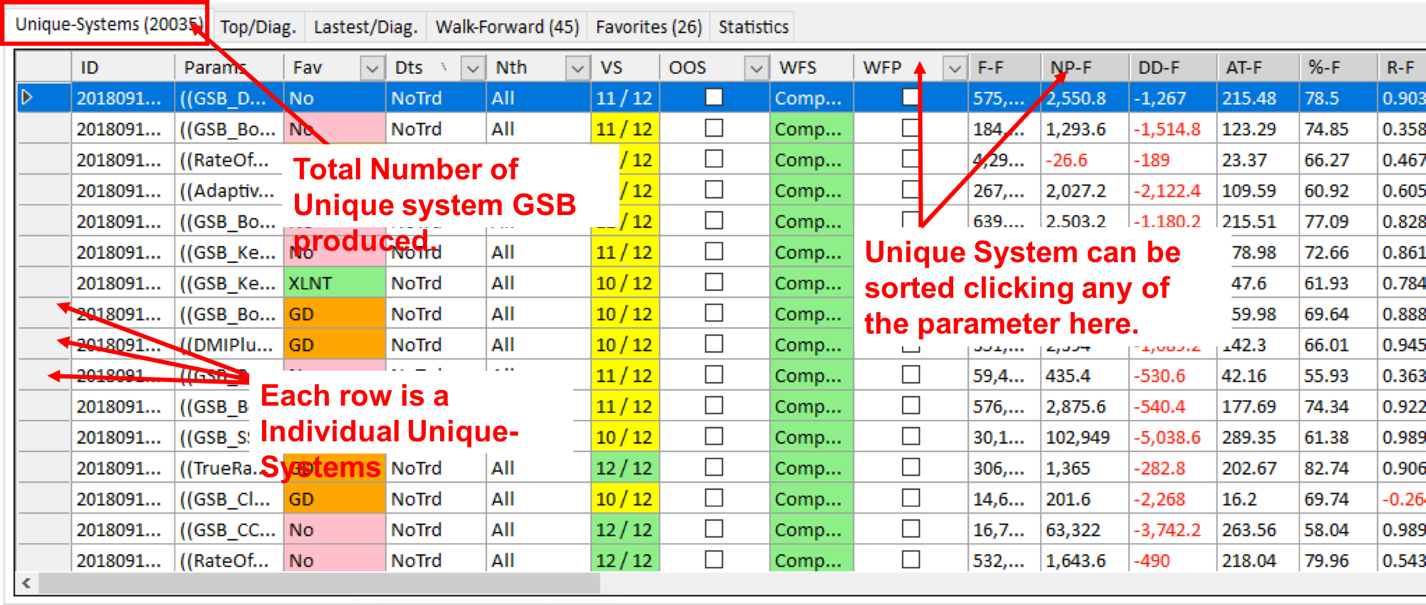The height and width of the screenshot is (605, 1426).
Task: Select the ((Adaptiv... params cell
Action: point(228,190)
